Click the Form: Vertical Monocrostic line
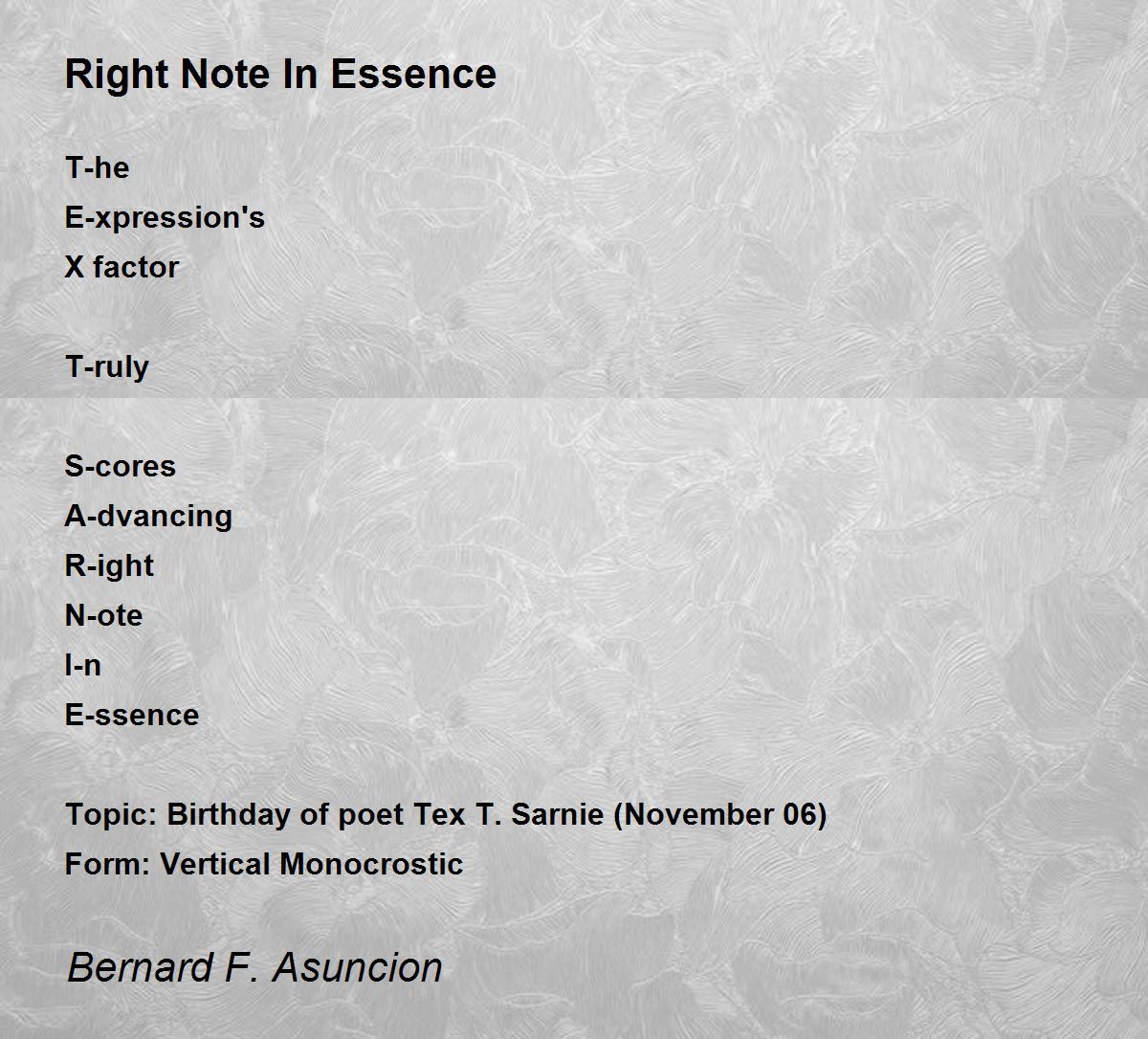The height and width of the screenshot is (1039, 1148). [x=264, y=864]
